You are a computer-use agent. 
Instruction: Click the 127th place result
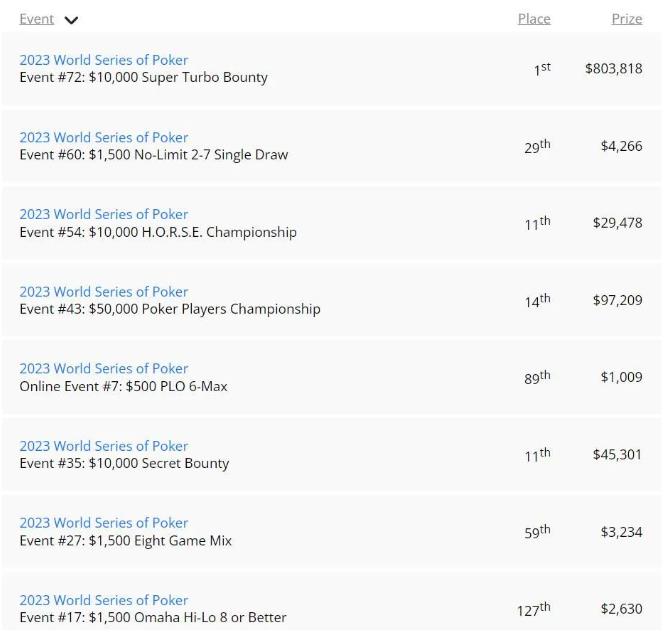tap(533, 609)
